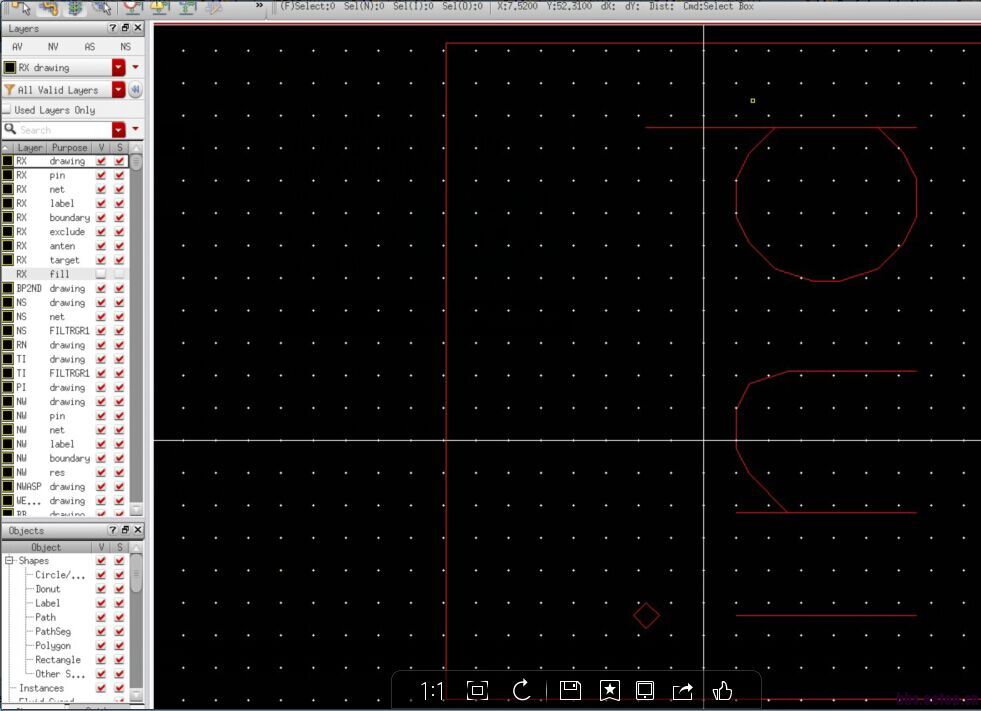Toggle selectability of RX net layer
This screenshot has height=711, width=981.
[x=119, y=189]
